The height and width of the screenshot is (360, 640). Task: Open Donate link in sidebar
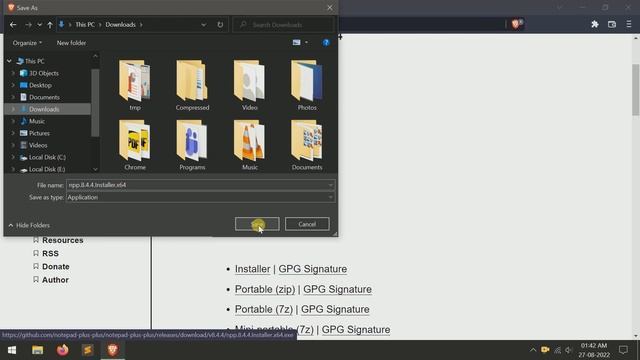56,267
